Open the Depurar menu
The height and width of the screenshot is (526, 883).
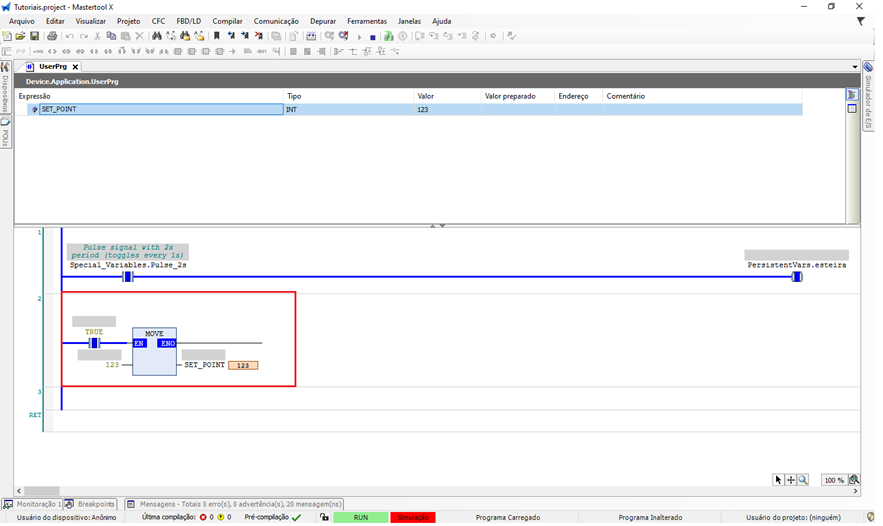[x=322, y=21]
